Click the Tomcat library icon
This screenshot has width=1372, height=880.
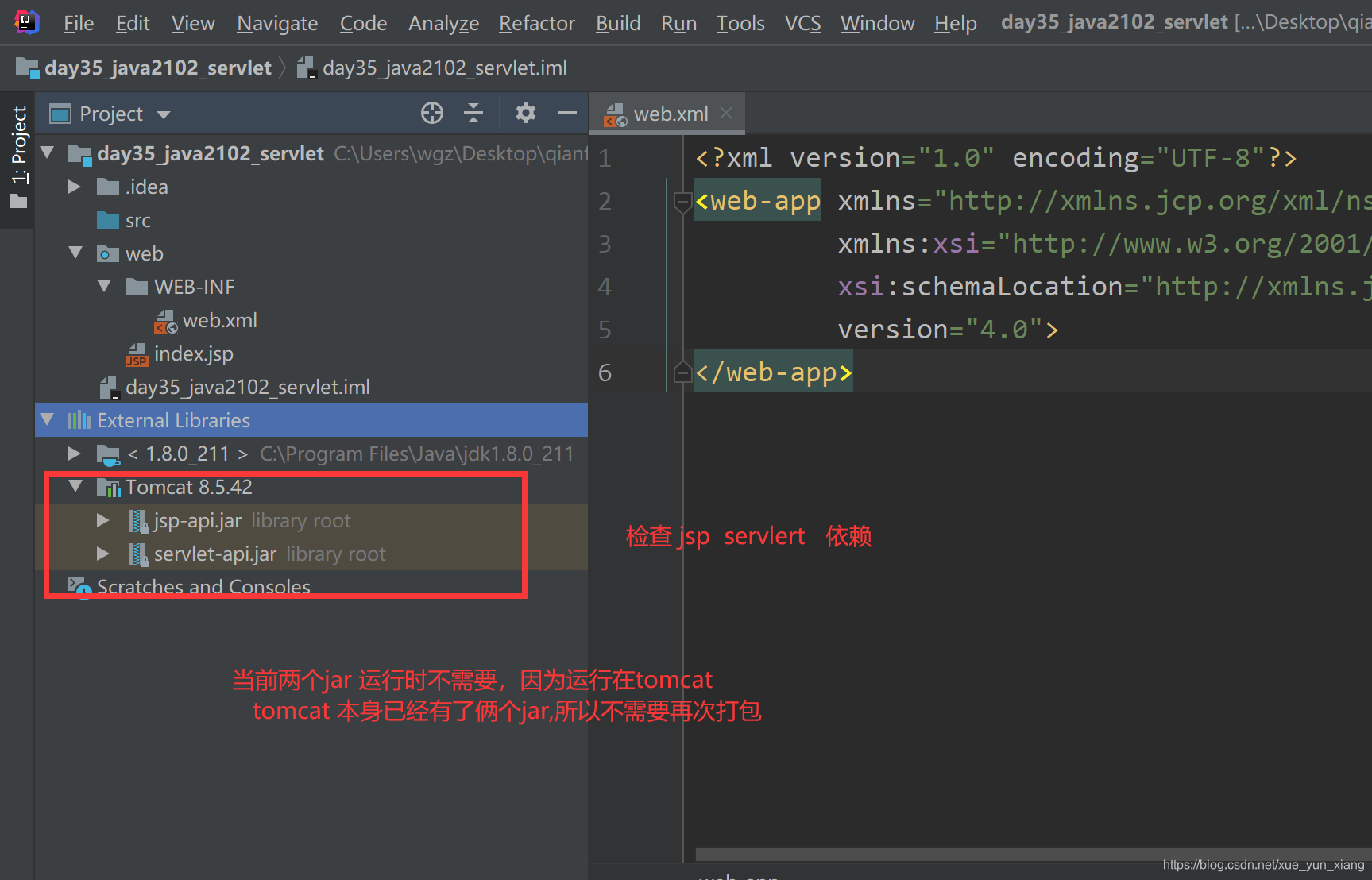[109, 487]
